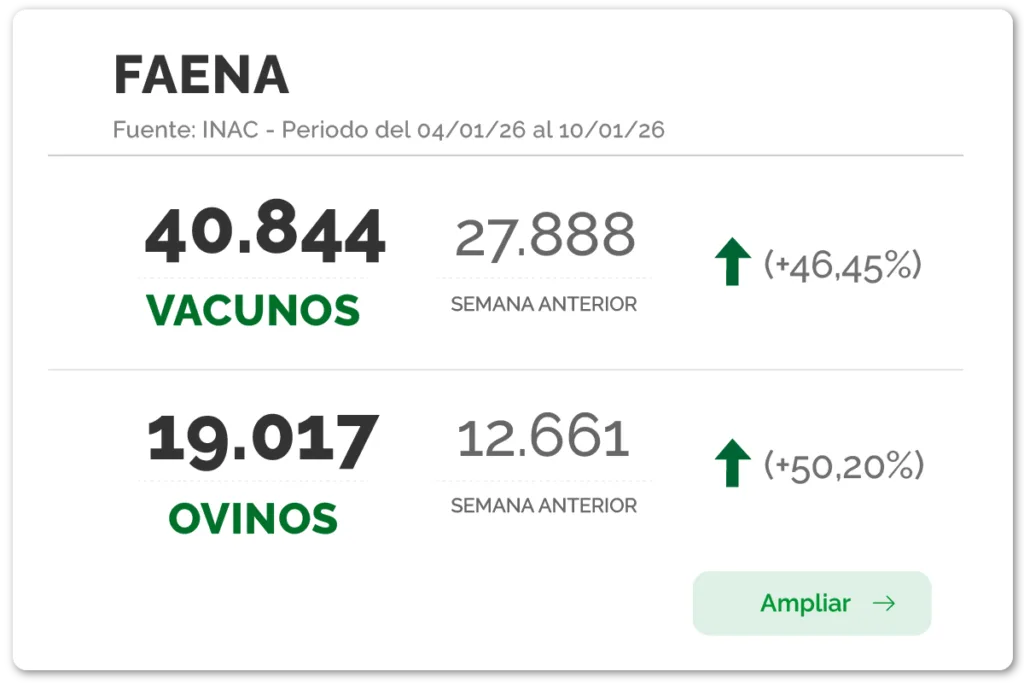Click the 19.017 ovinos figure

263,441
